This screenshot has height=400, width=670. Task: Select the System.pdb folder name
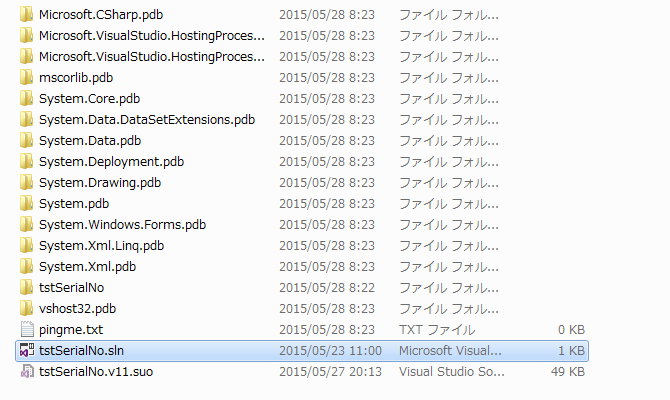[x=74, y=204]
